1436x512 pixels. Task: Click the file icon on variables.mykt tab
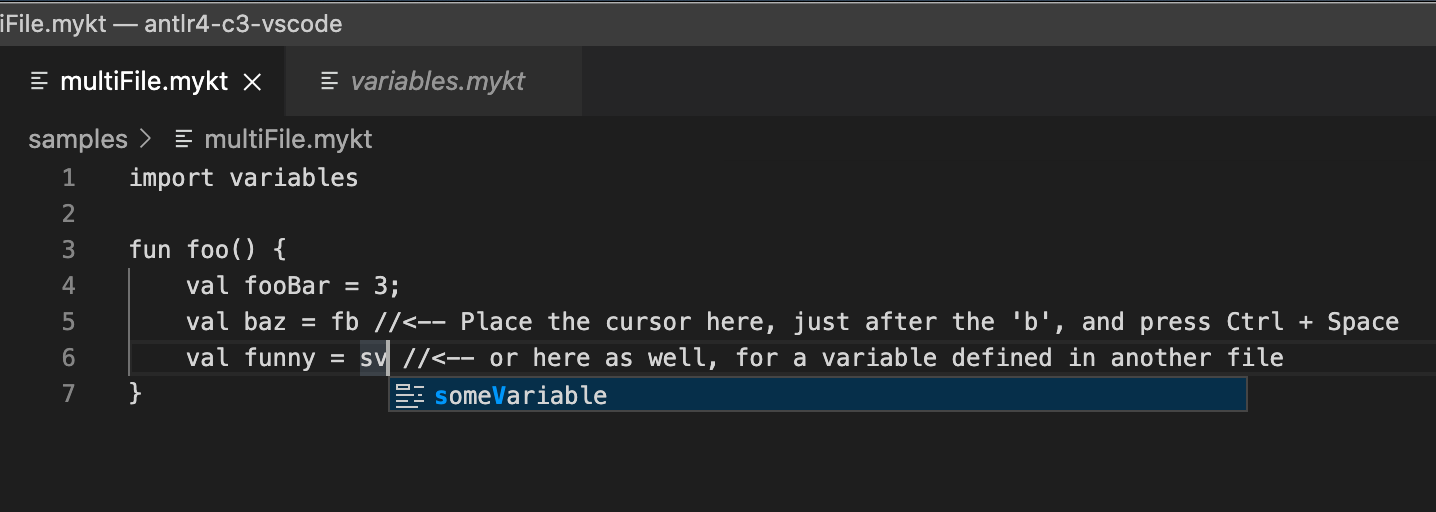coord(329,81)
